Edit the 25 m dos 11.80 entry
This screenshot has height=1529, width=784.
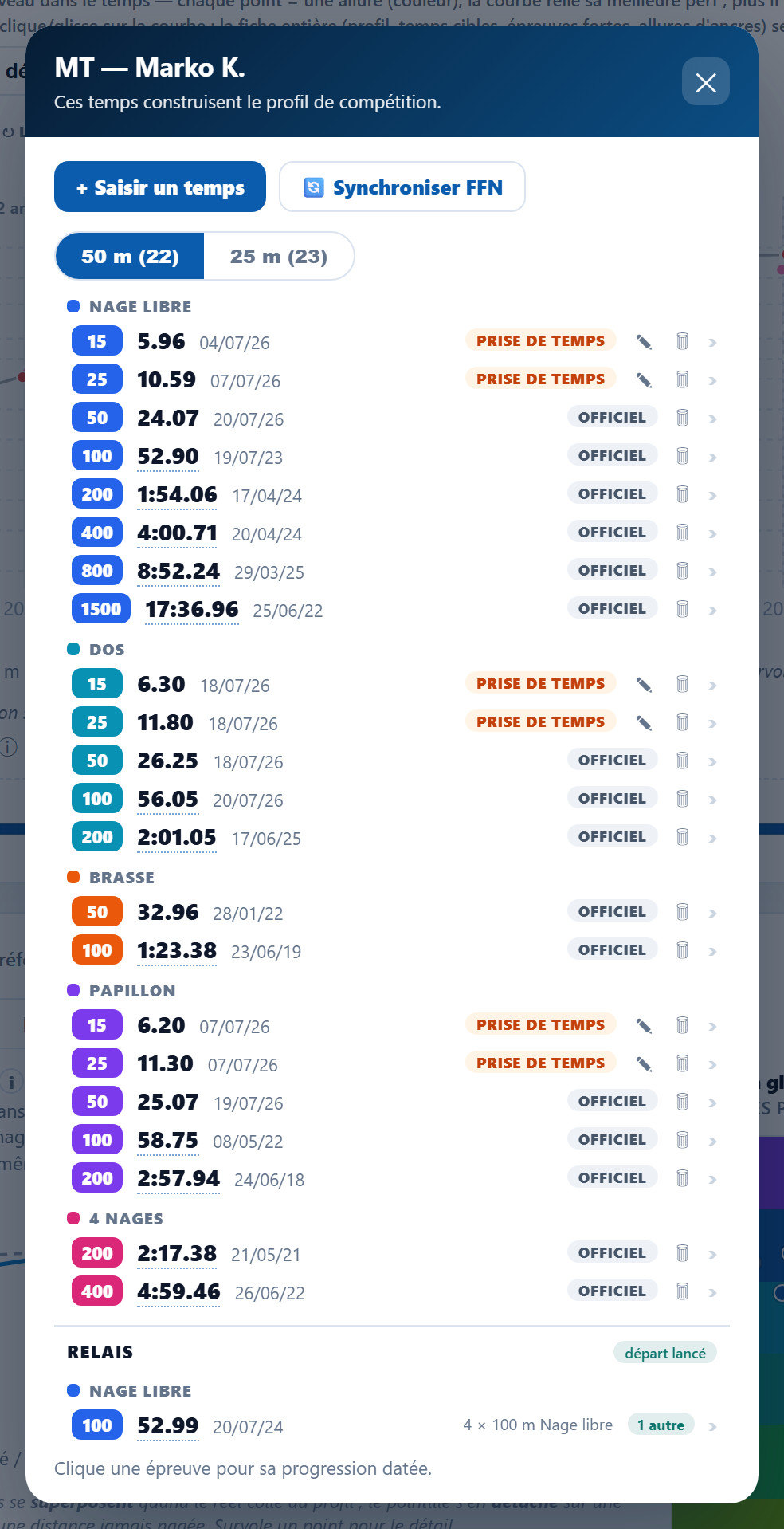[x=644, y=723]
